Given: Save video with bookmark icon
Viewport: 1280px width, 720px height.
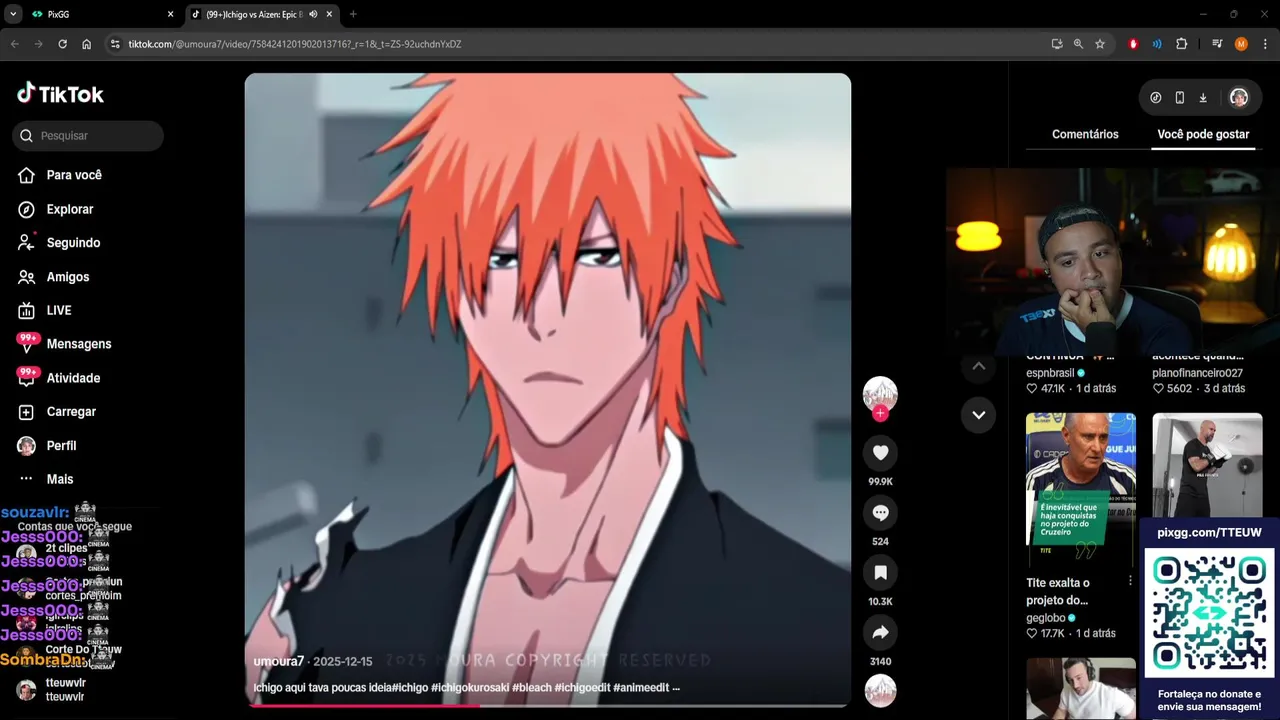Looking at the screenshot, I should (880, 573).
